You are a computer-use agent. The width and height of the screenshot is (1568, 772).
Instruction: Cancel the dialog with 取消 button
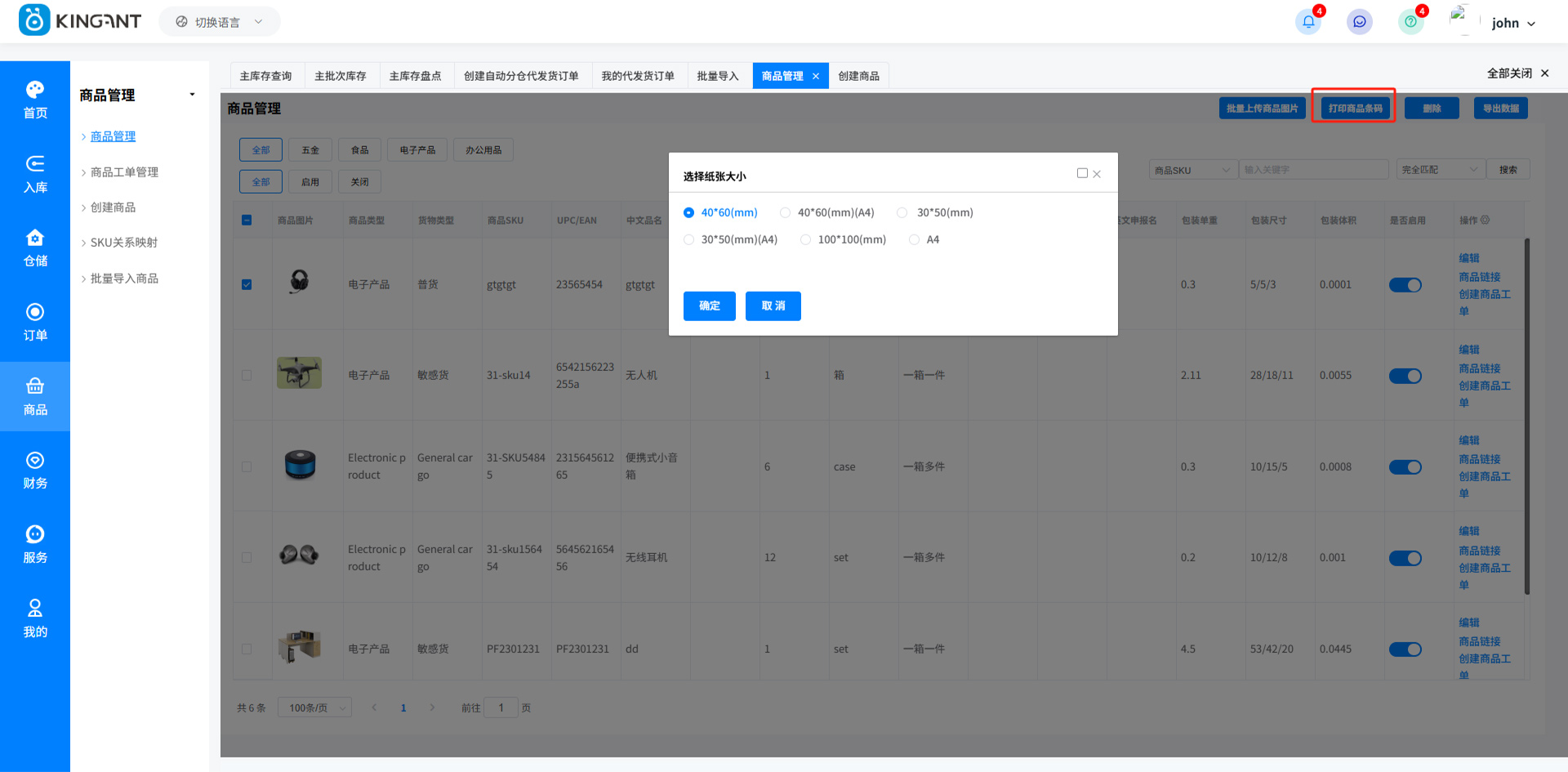click(773, 306)
